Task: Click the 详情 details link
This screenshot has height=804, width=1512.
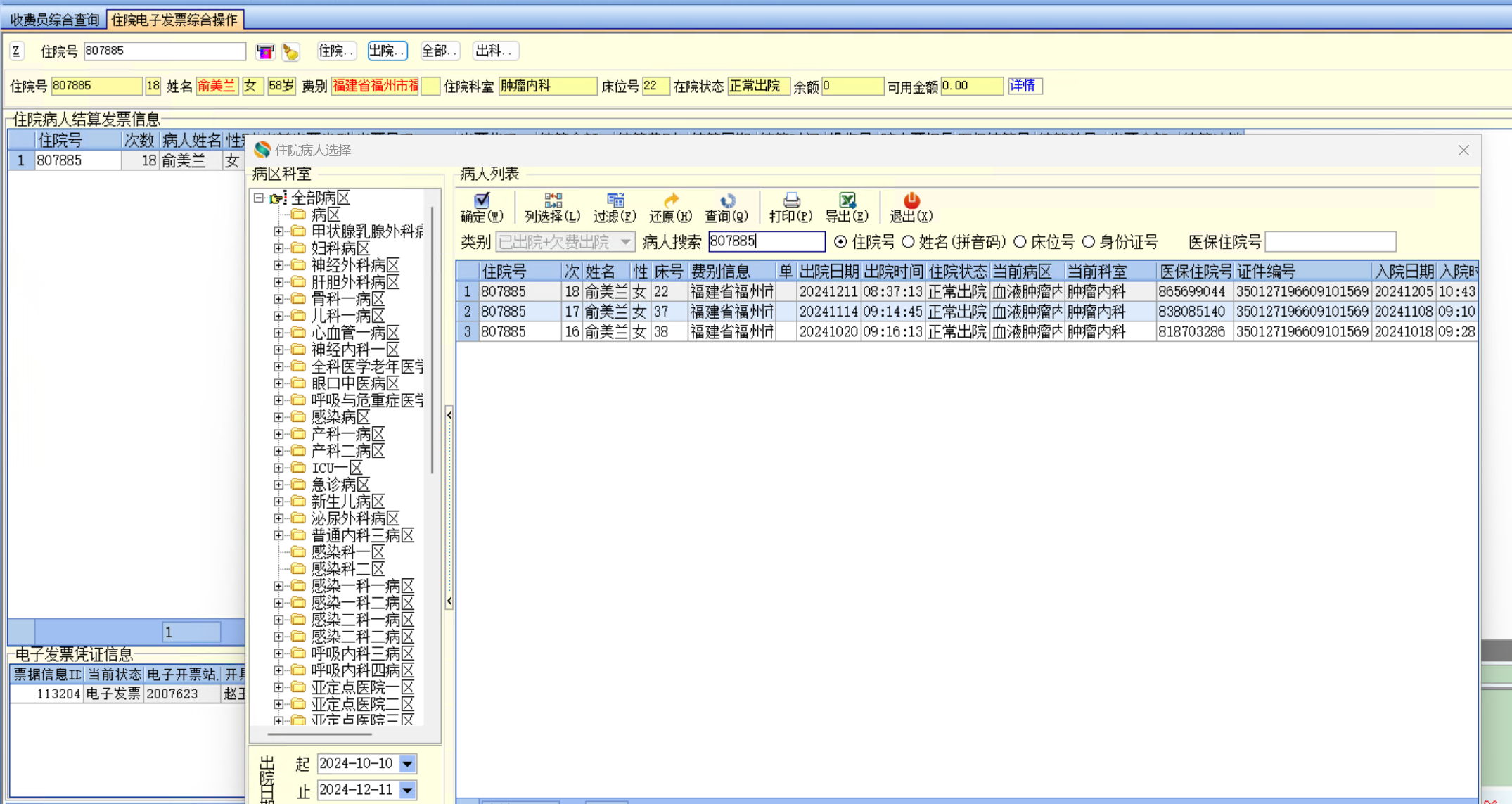Action: (1023, 86)
